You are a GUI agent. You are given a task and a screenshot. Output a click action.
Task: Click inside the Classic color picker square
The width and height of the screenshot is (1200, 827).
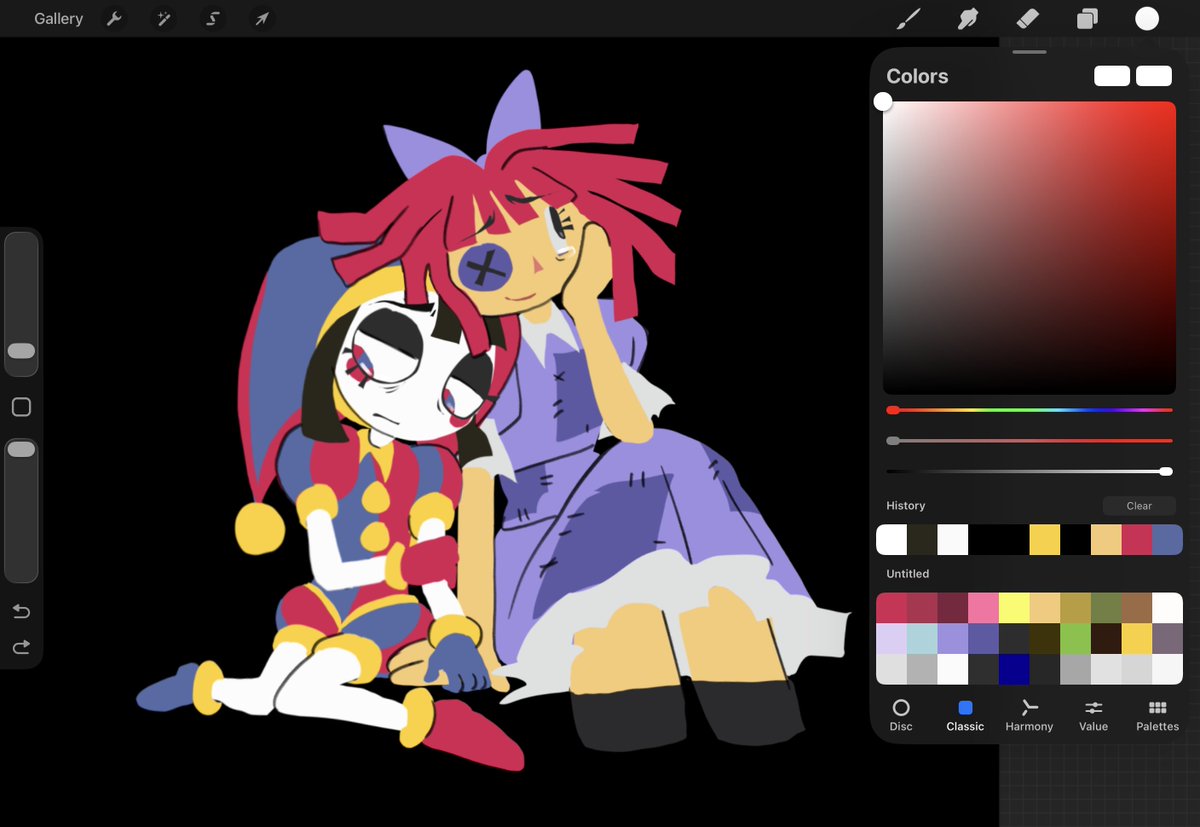click(x=1029, y=247)
